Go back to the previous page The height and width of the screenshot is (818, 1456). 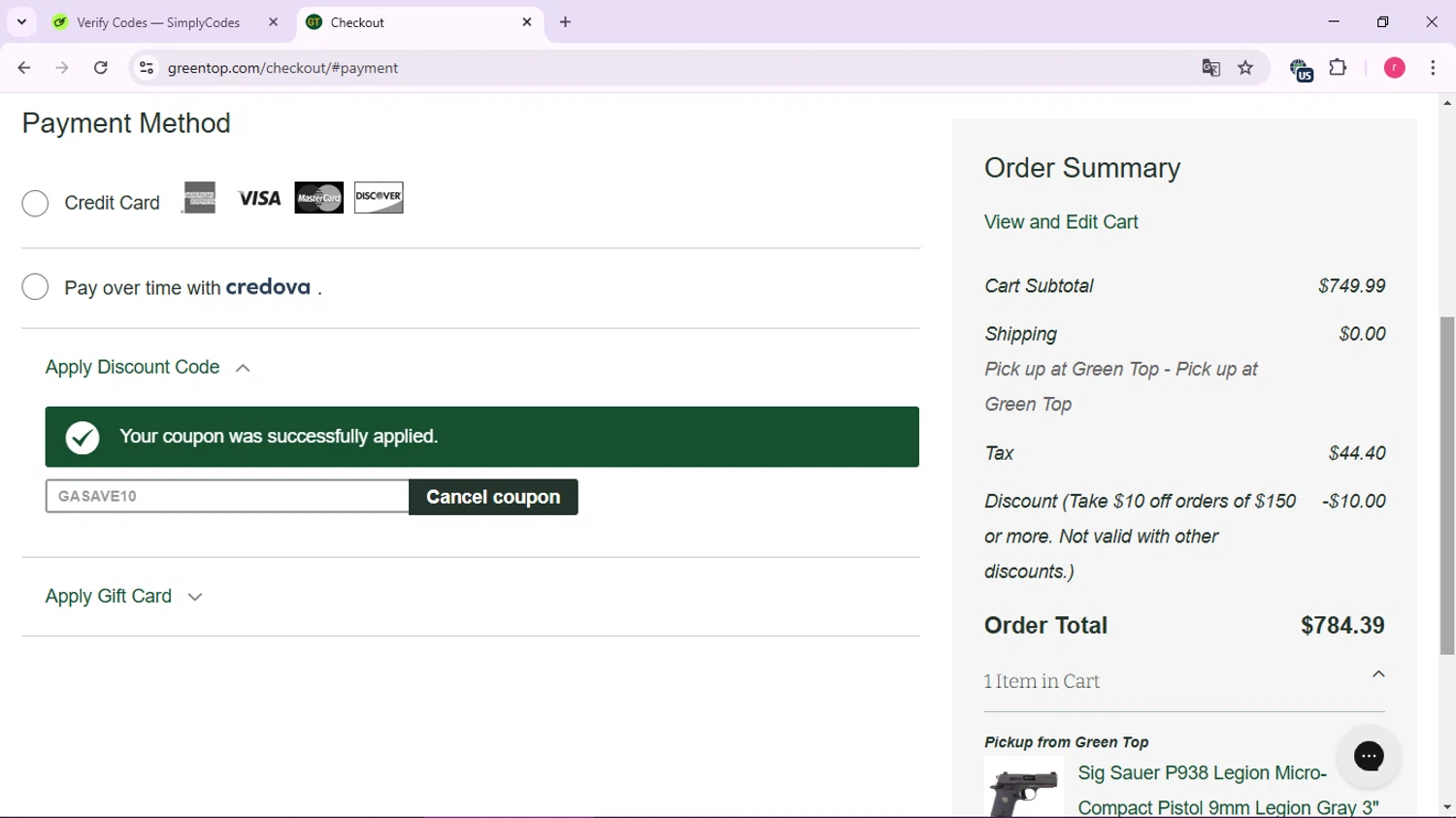pyautogui.click(x=24, y=68)
